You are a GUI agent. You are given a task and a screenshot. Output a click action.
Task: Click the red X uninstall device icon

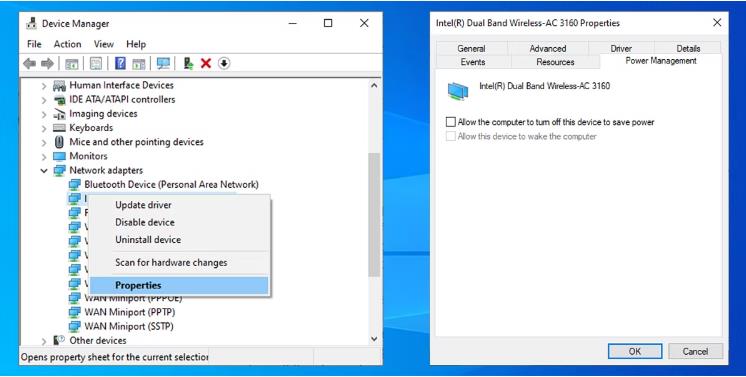coord(206,63)
